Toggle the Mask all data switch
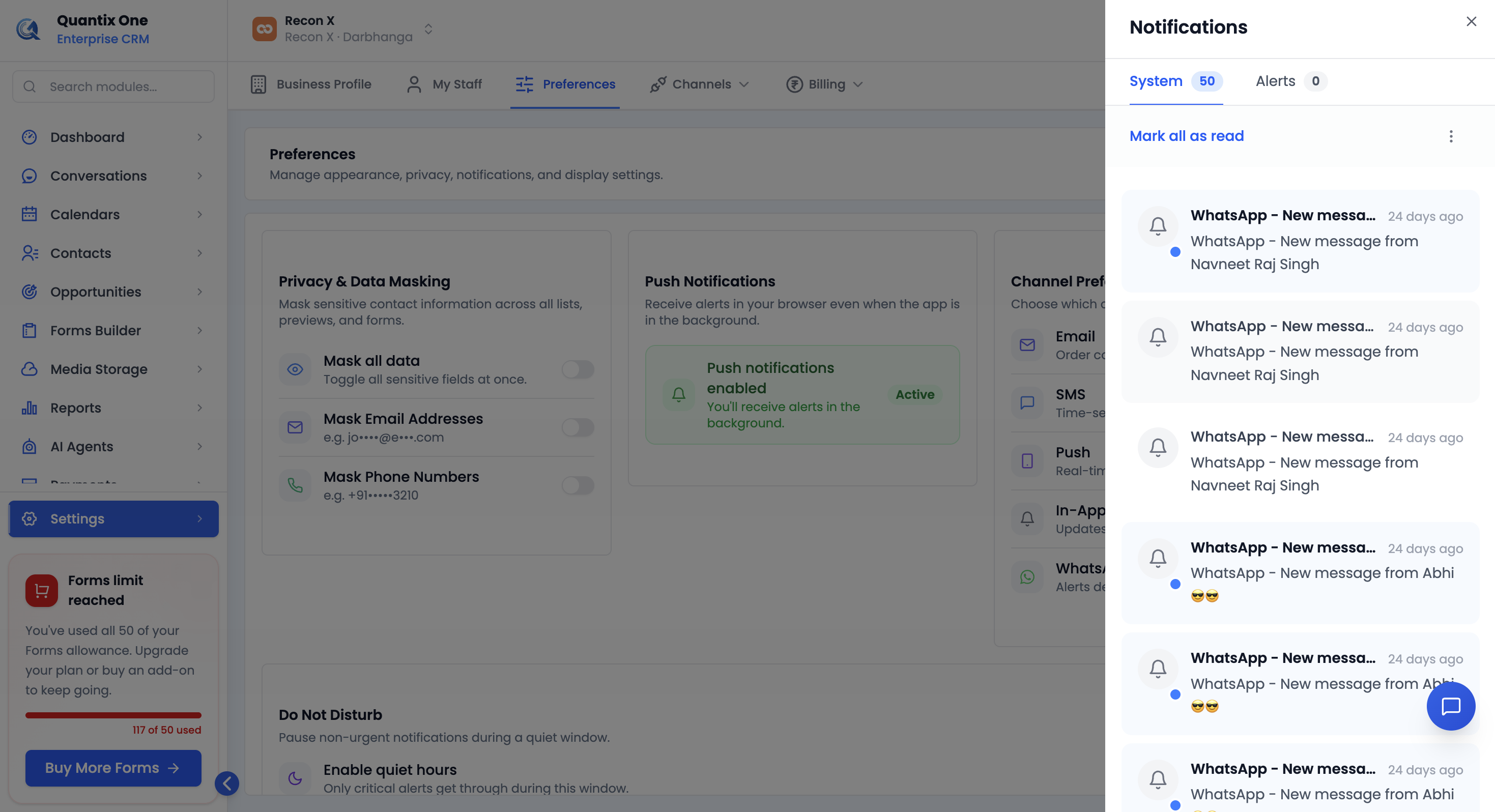 tap(578, 369)
